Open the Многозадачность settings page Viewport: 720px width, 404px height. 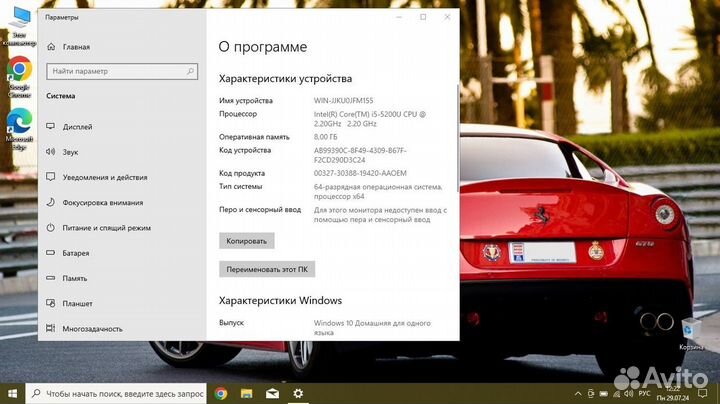84,329
